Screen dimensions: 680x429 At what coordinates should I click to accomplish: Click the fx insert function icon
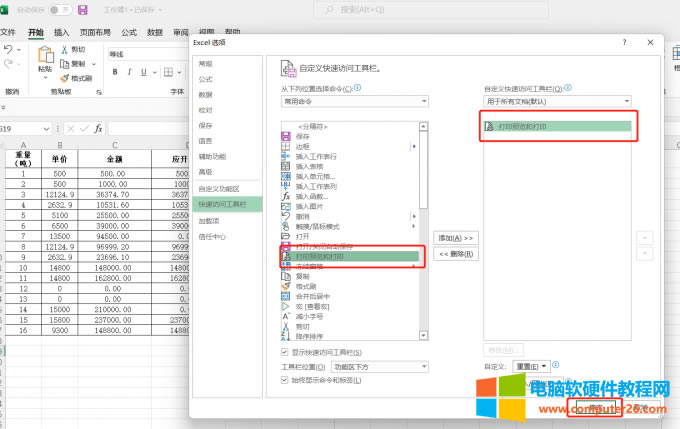98,129
